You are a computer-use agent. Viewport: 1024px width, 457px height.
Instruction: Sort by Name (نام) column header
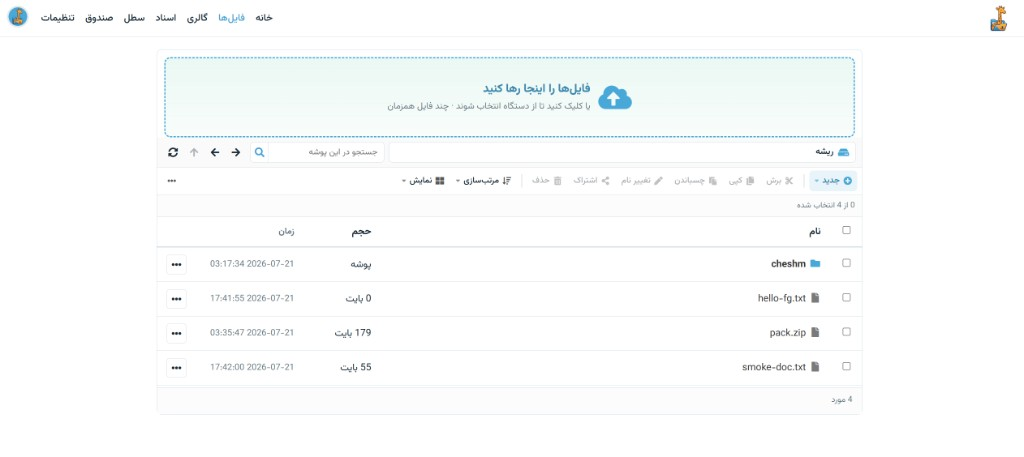coord(814,231)
